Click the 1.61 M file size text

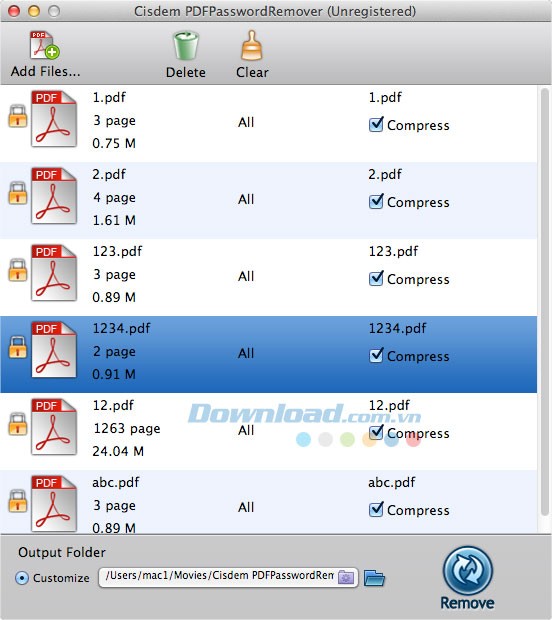(x=114, y=220)
